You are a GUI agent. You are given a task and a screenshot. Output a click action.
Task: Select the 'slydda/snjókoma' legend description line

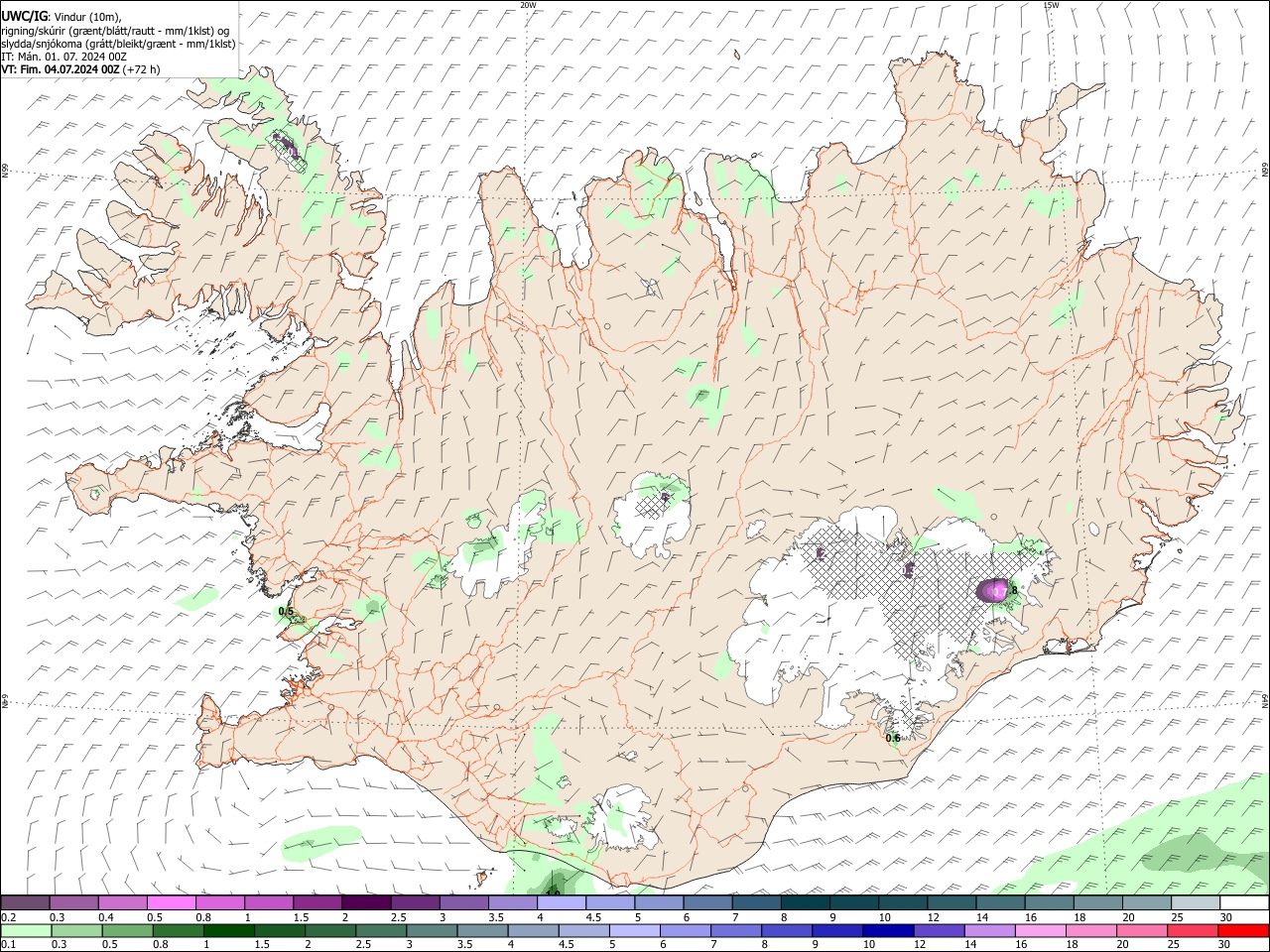tap(118, 44)
